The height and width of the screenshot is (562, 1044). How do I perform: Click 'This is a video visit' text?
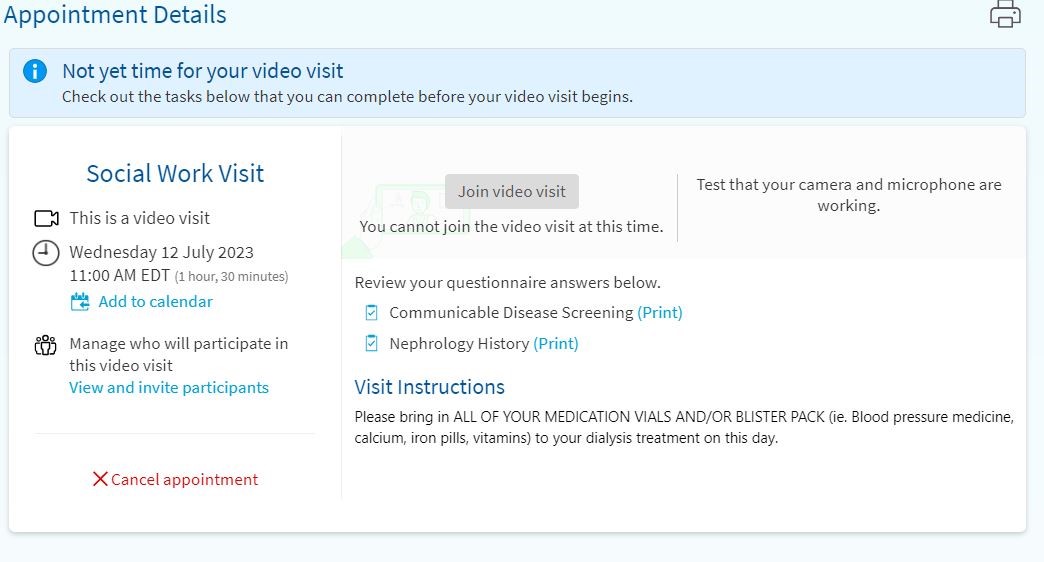pos(139,218)
